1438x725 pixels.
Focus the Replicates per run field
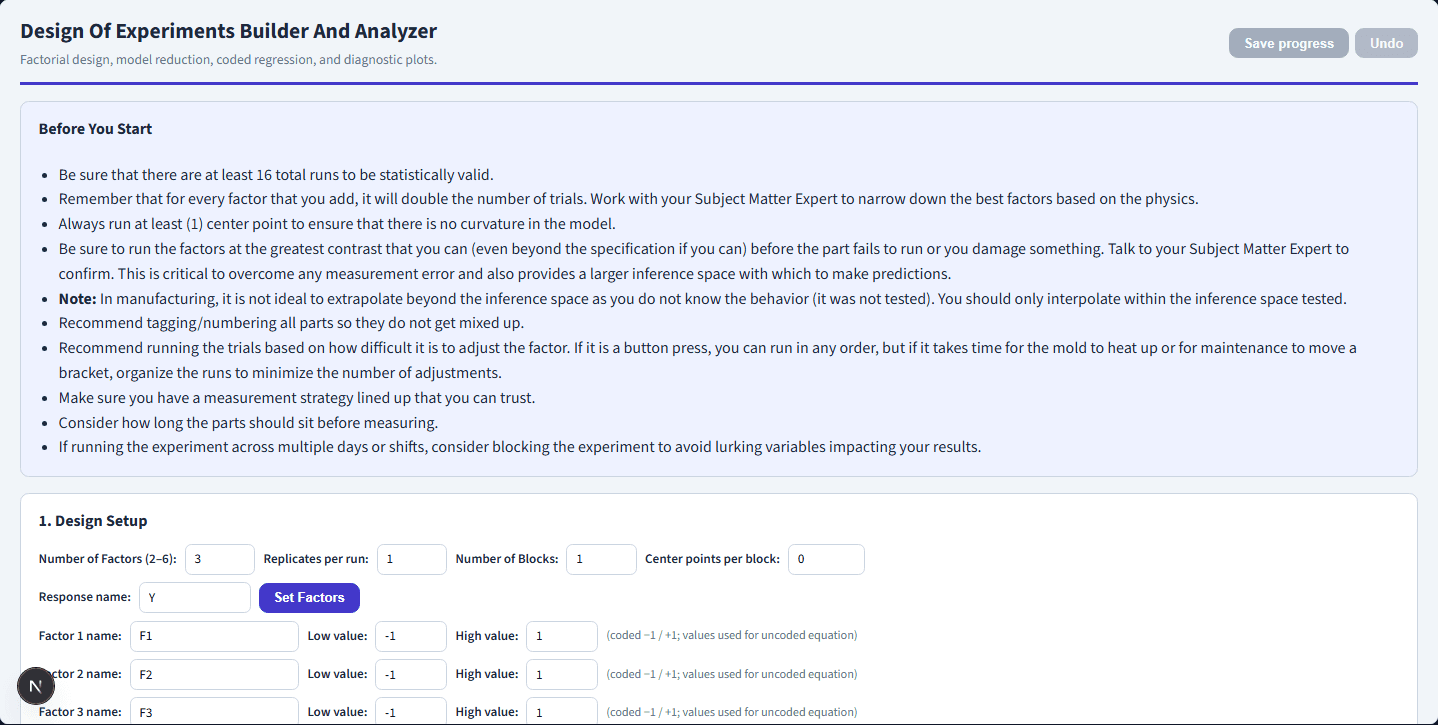pos(412,559)
